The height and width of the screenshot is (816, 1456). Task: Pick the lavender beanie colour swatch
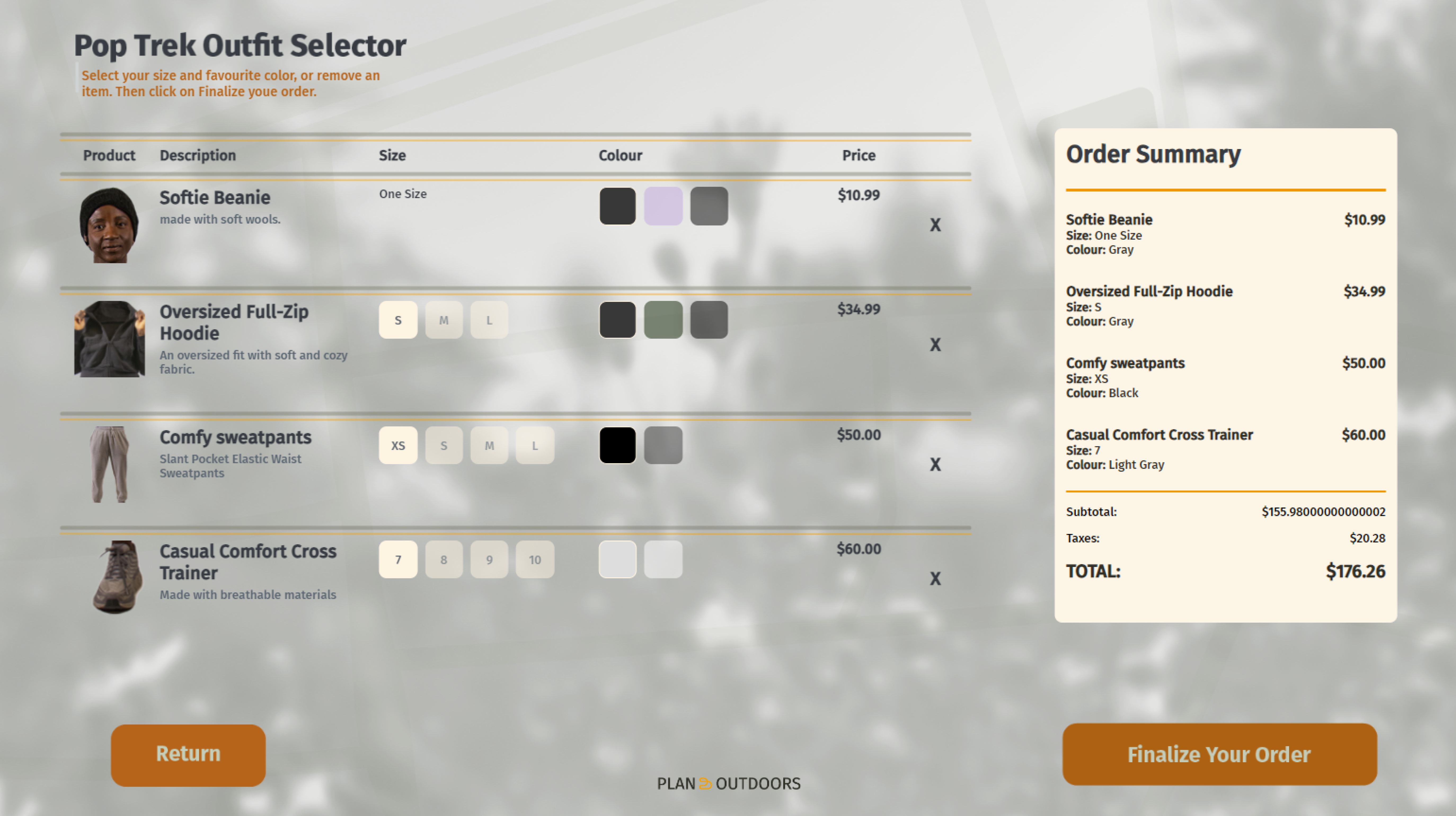pos(663,206)
